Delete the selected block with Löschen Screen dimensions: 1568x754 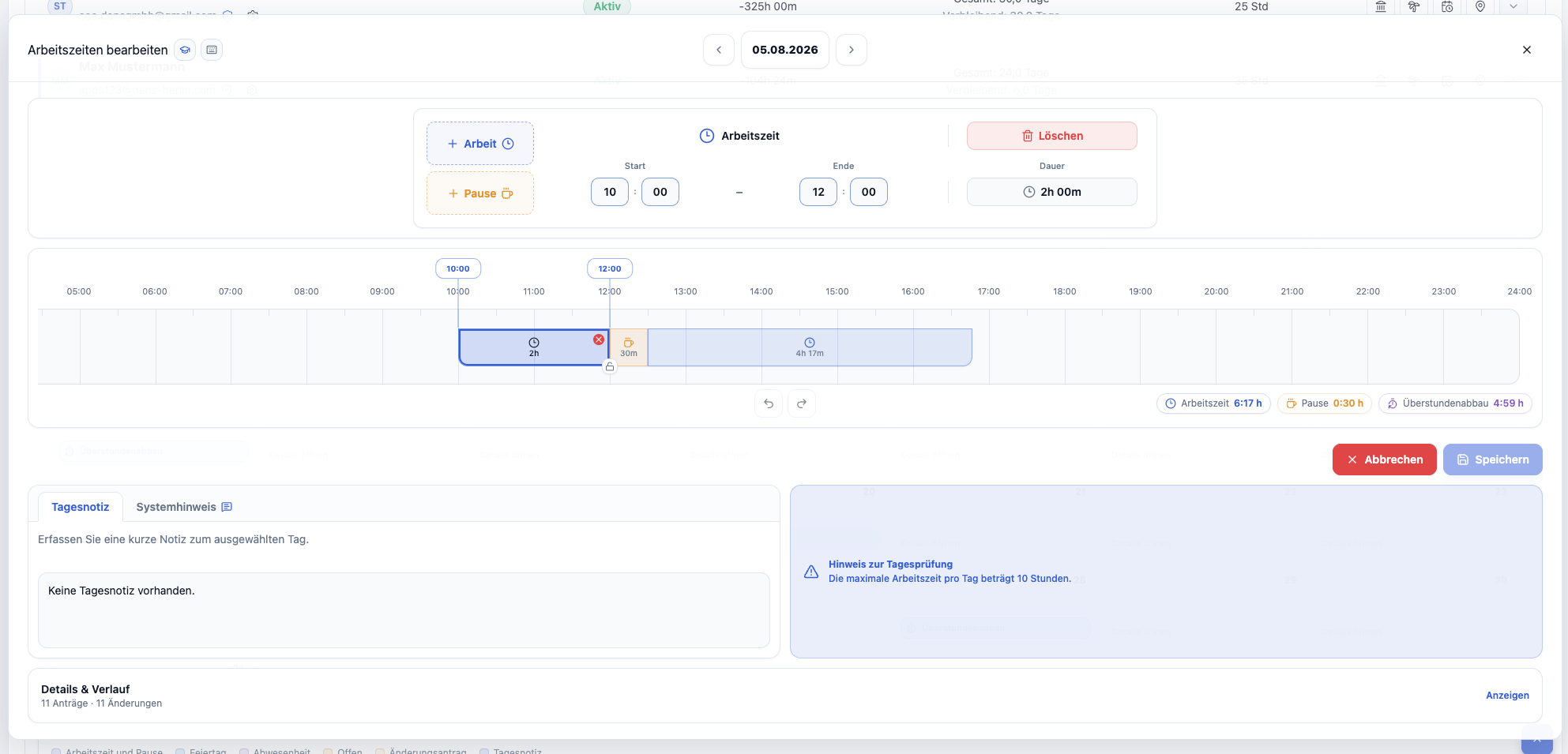(1052, 136)
